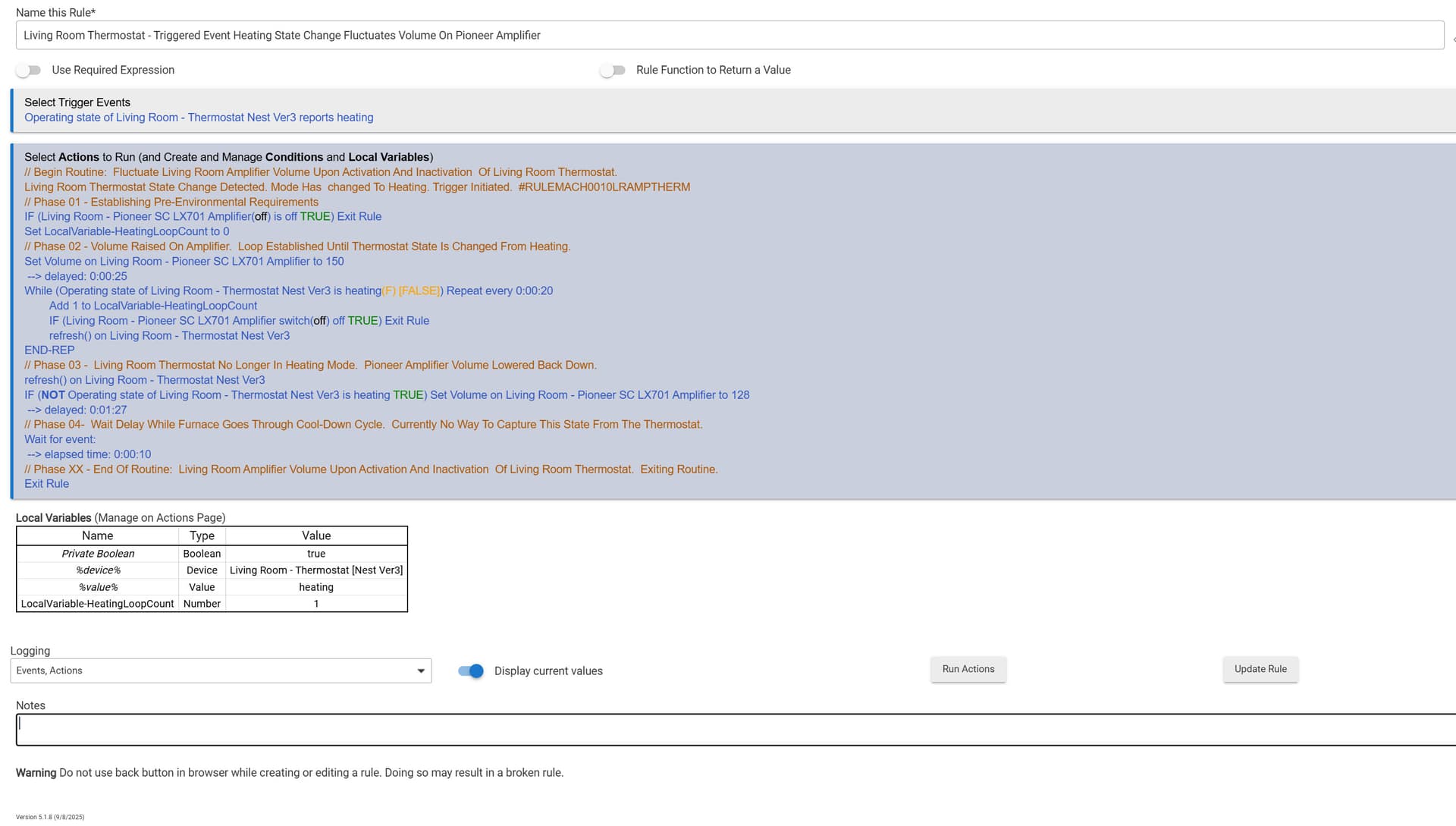Click the Run Actions button
This screenshot has width=1456, height=826.
968,670
